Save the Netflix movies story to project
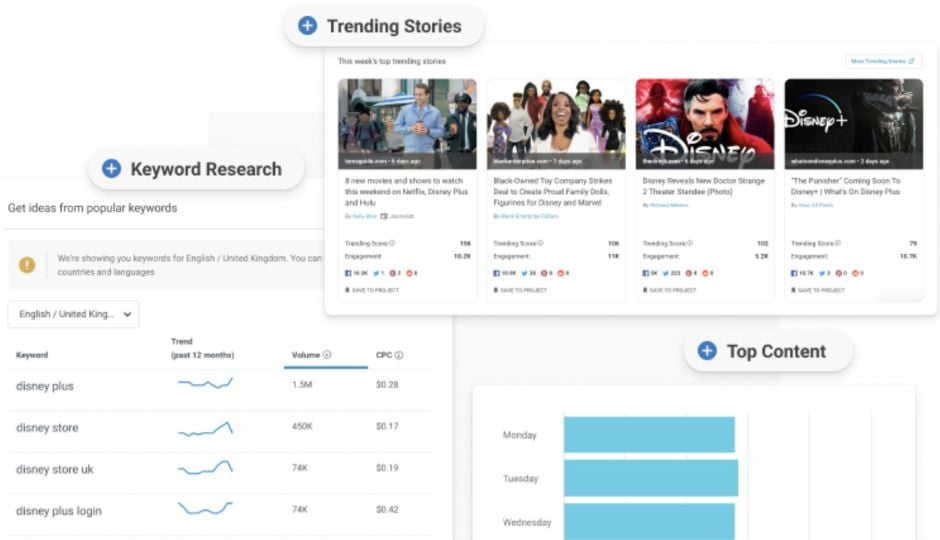The image size is (940, 540). point(372,290)
